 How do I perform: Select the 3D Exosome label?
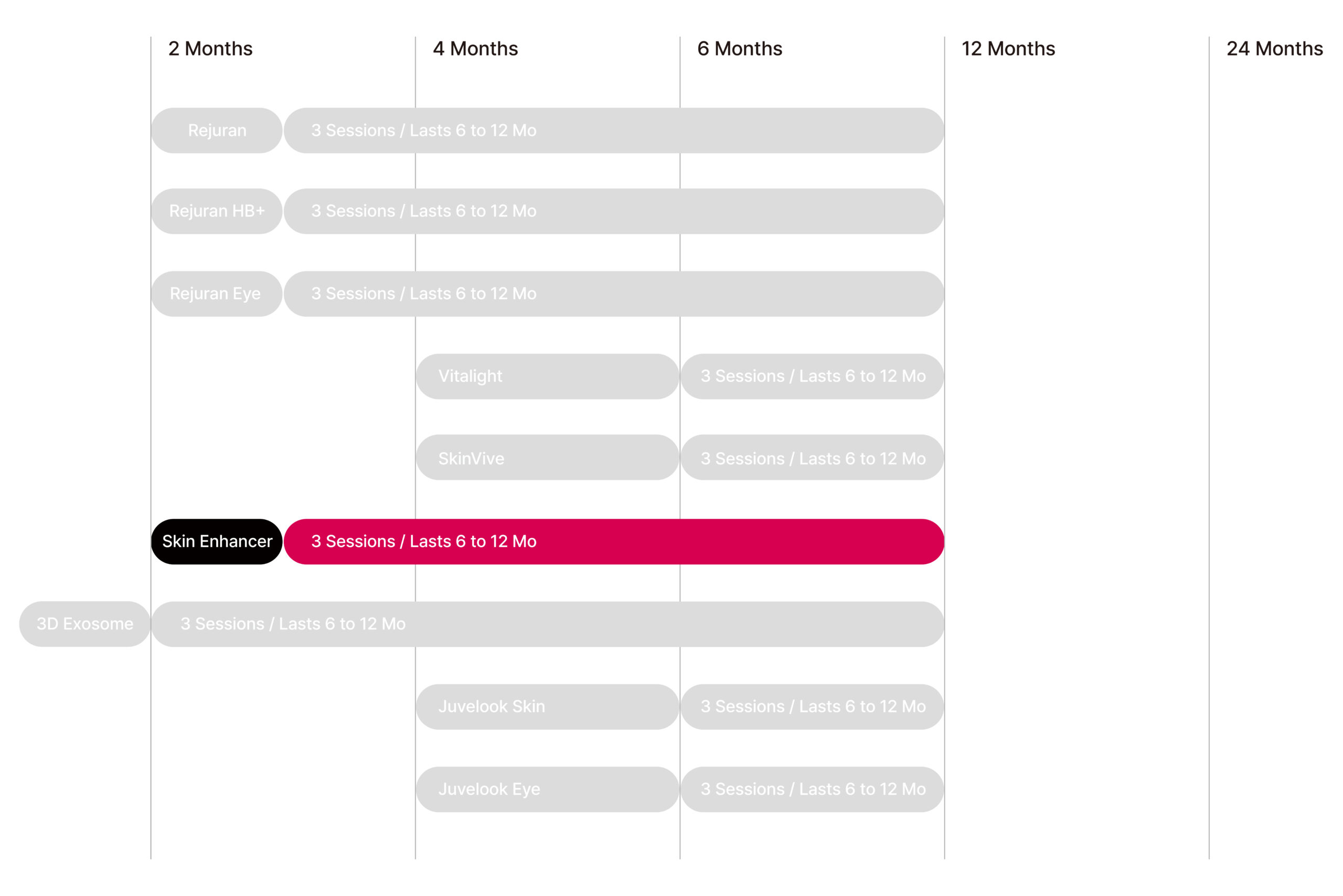(84, 624)
